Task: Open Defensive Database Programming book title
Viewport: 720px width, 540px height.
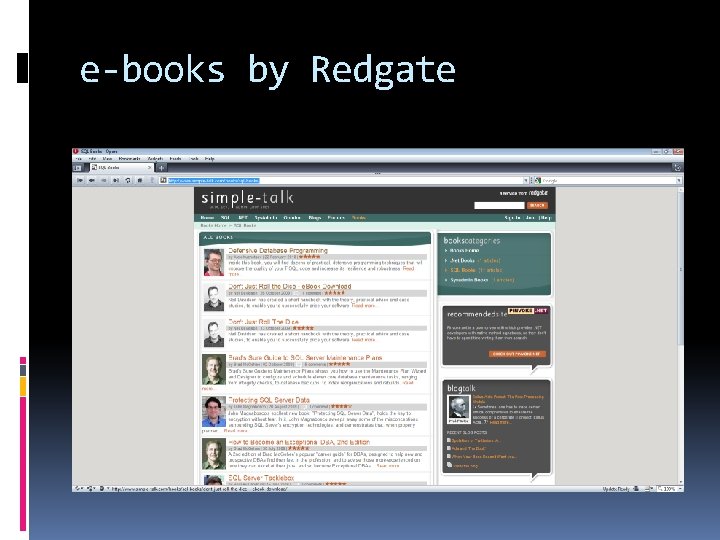Action: (278, 250)
